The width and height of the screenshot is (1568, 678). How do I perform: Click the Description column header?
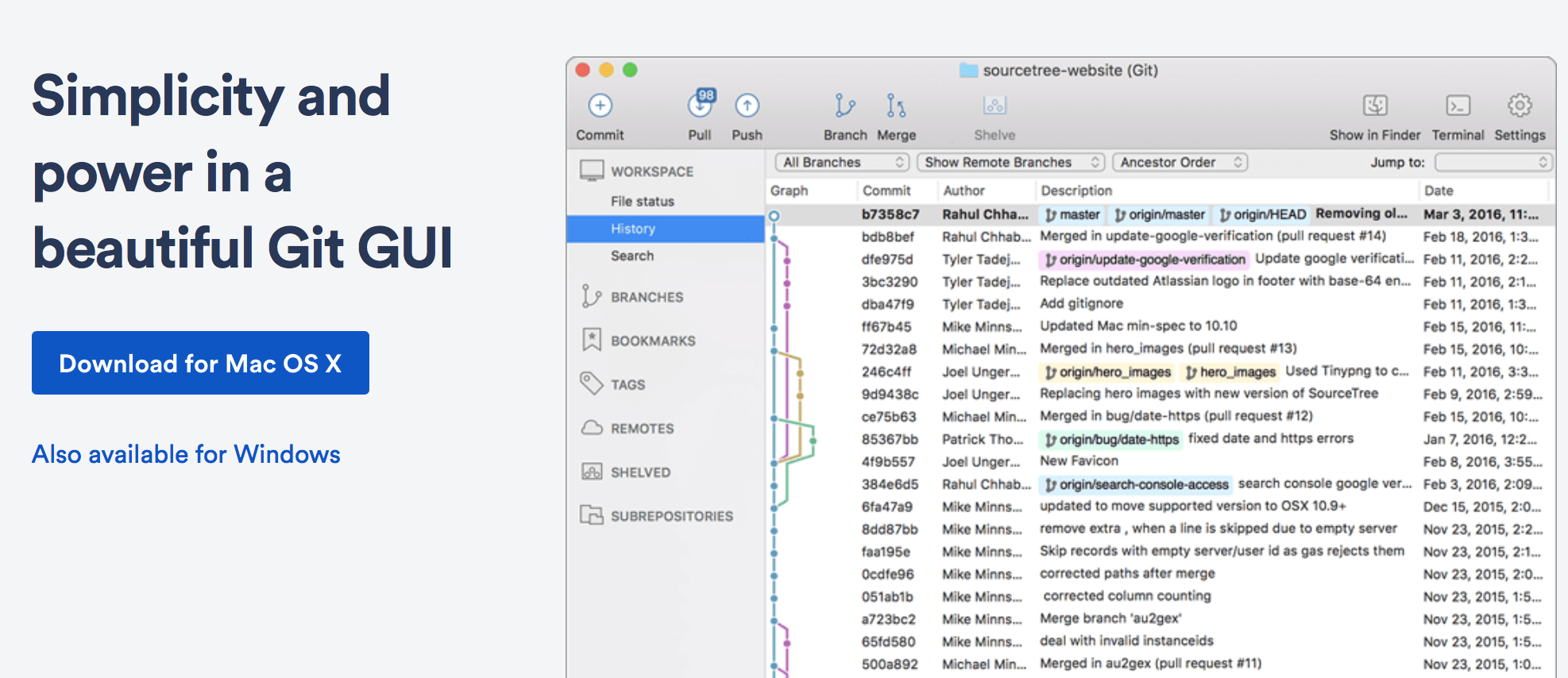point(1227,191)
